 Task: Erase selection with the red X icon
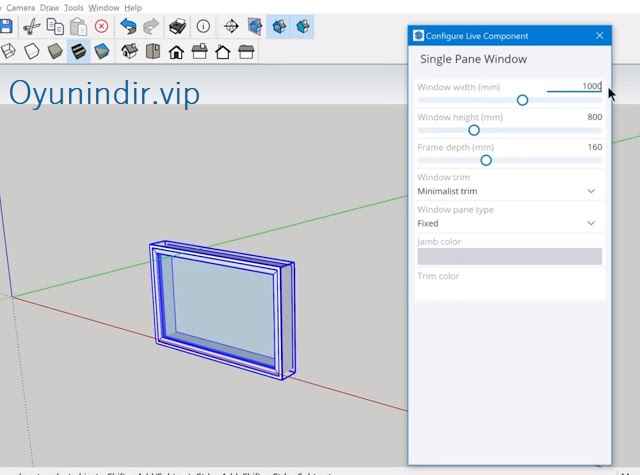(x=101, y=27)
